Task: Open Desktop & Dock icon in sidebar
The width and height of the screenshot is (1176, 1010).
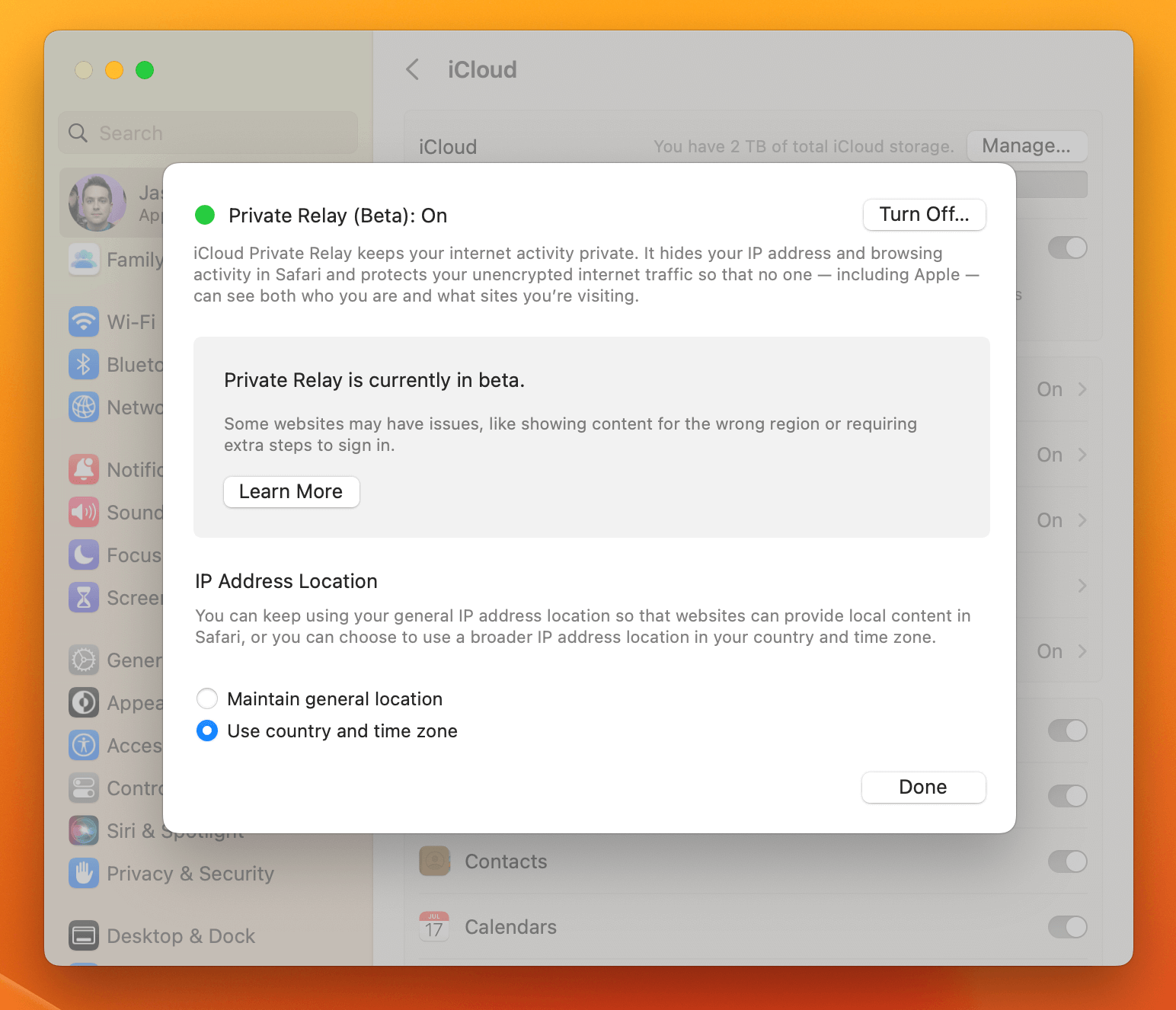Action: pos(84,935)
